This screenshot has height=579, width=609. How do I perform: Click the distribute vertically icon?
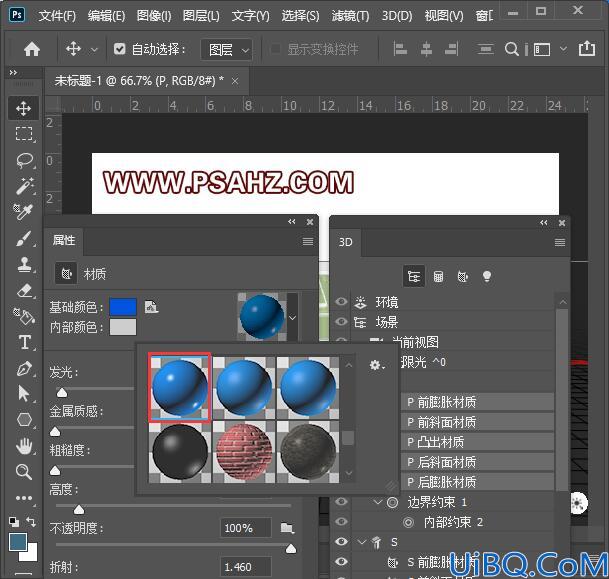(485, 49)
